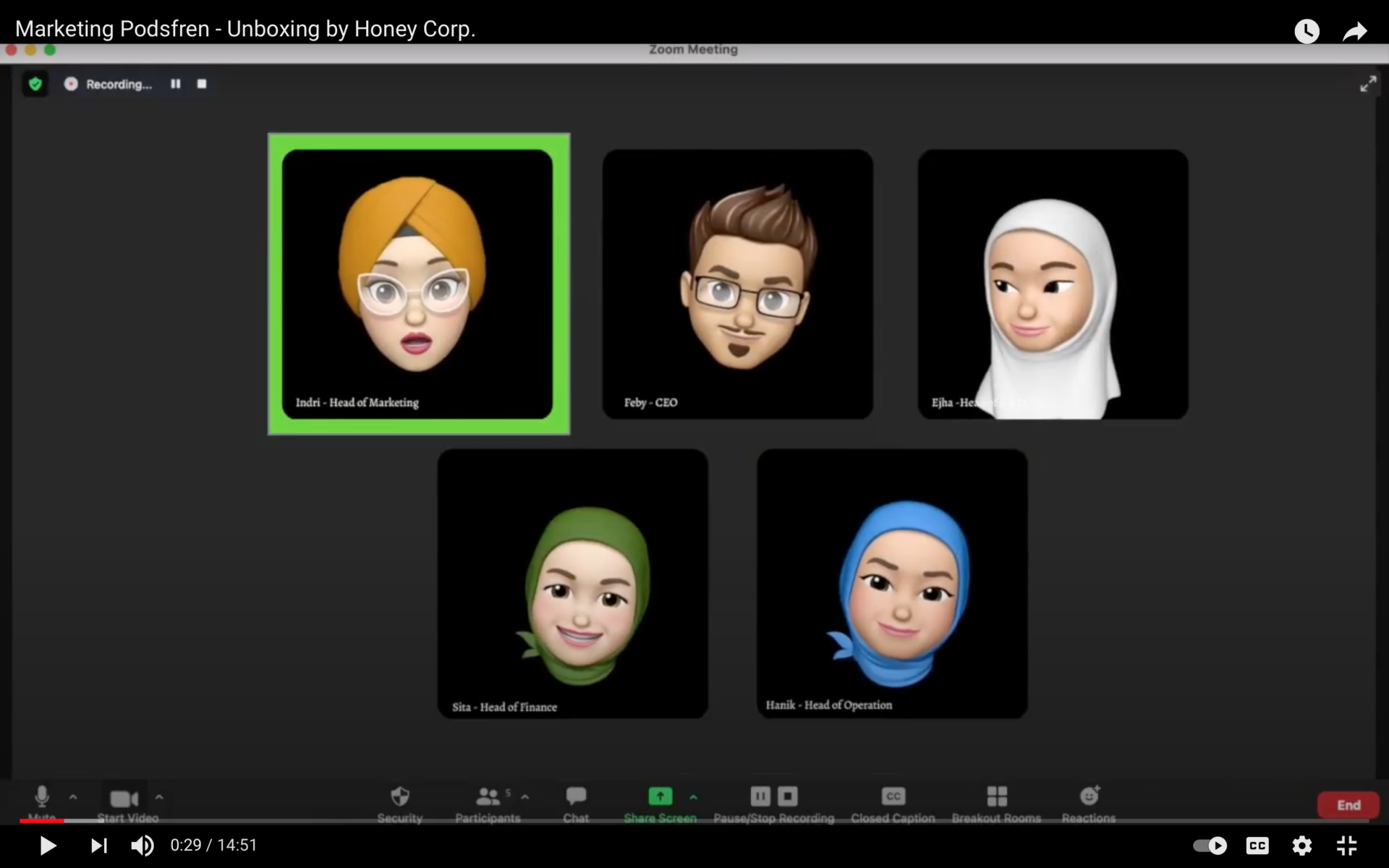The height and width of the screenshot is (868, 1389).
Task: Click the green Share Screen icon
Action: click(660, 796)
